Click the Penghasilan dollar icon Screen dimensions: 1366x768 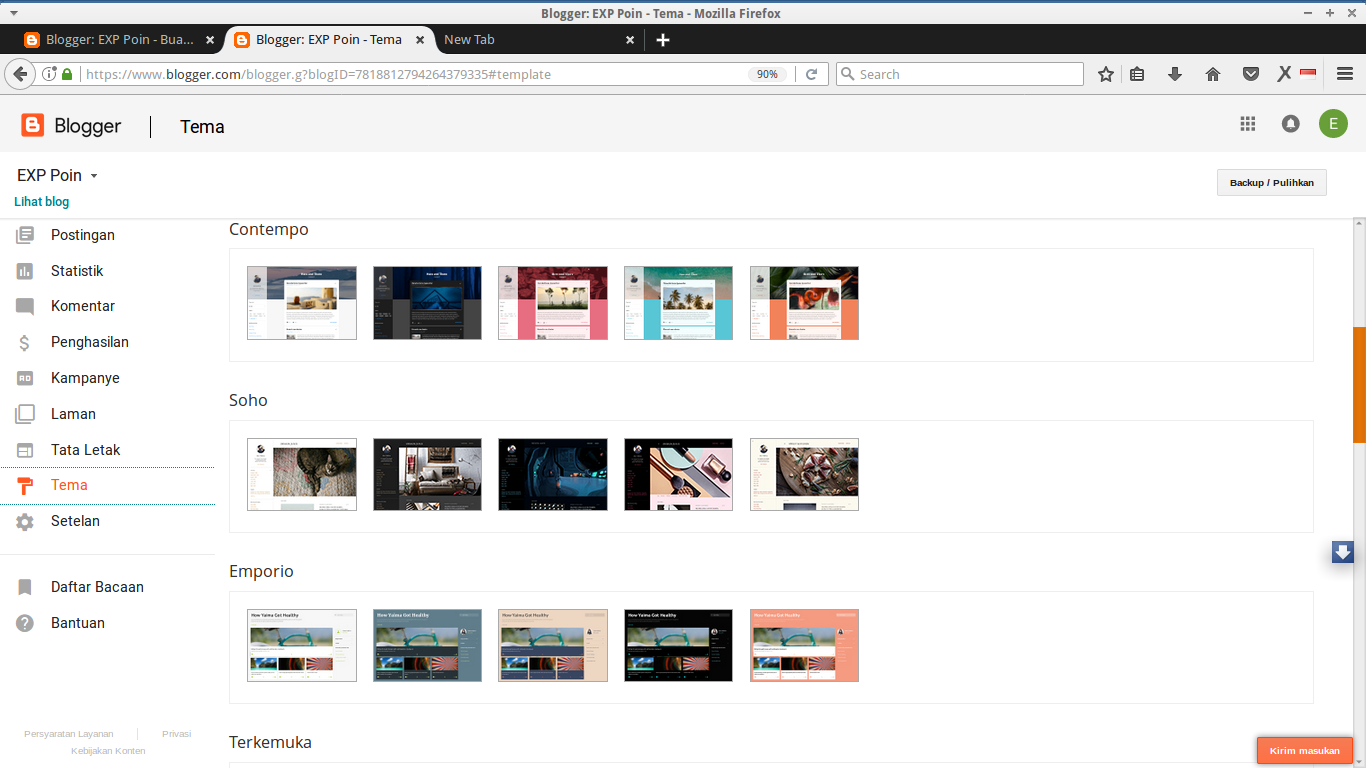pyautogui.click(x=25, y=343)
